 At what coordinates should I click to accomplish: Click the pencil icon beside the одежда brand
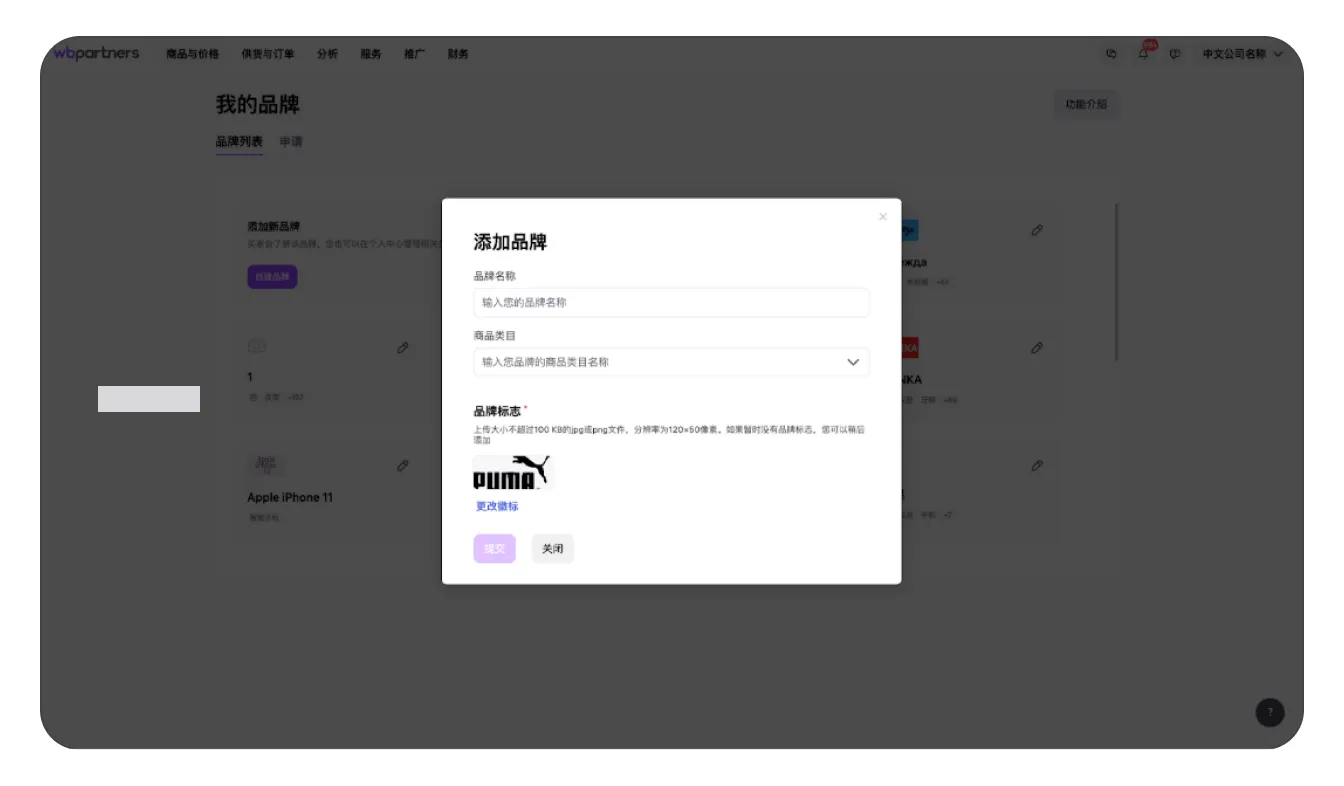pyautogui.click(x=1037, y=230)
